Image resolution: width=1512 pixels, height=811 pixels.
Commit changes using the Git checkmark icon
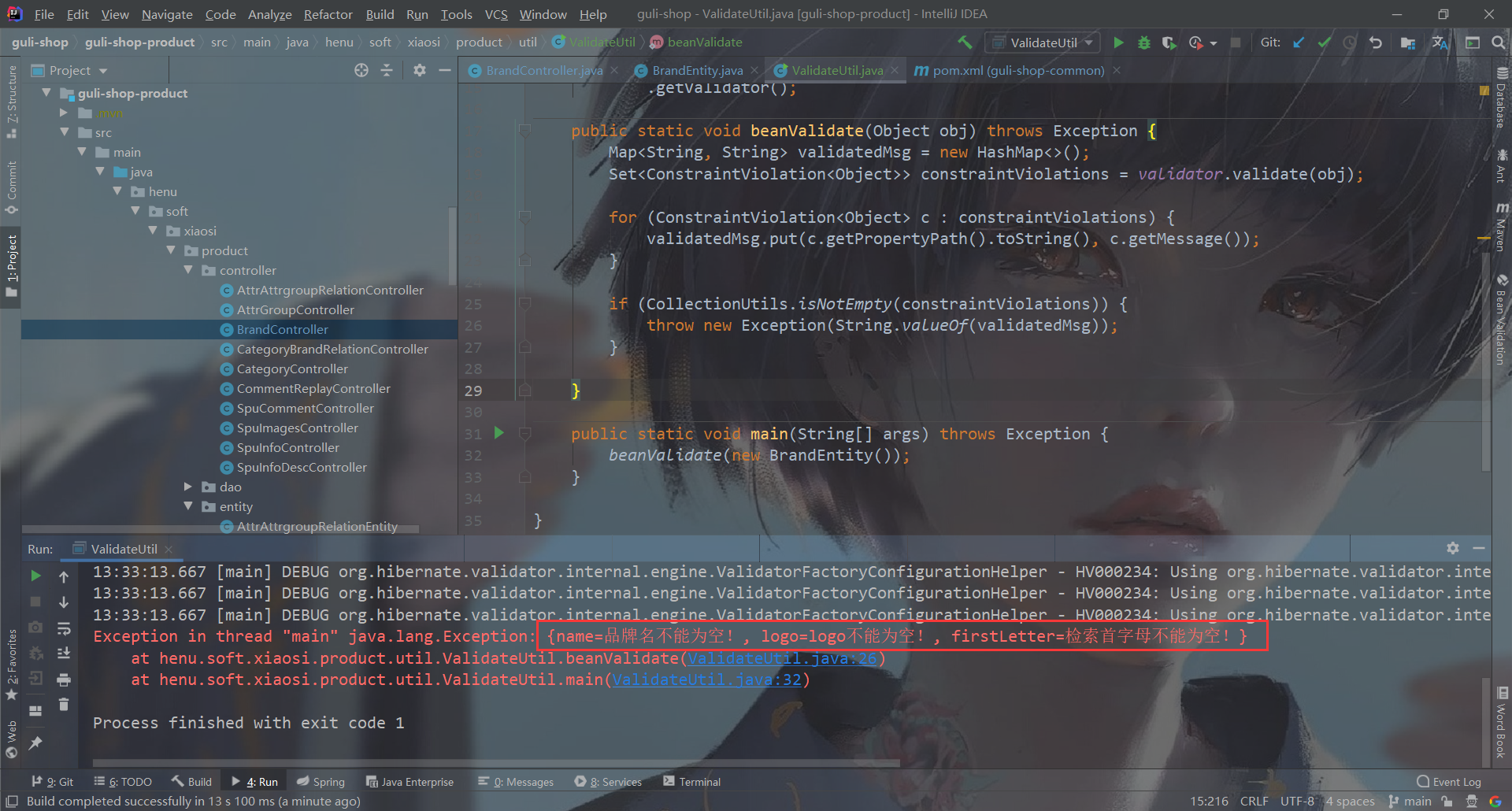[1324, 43]
